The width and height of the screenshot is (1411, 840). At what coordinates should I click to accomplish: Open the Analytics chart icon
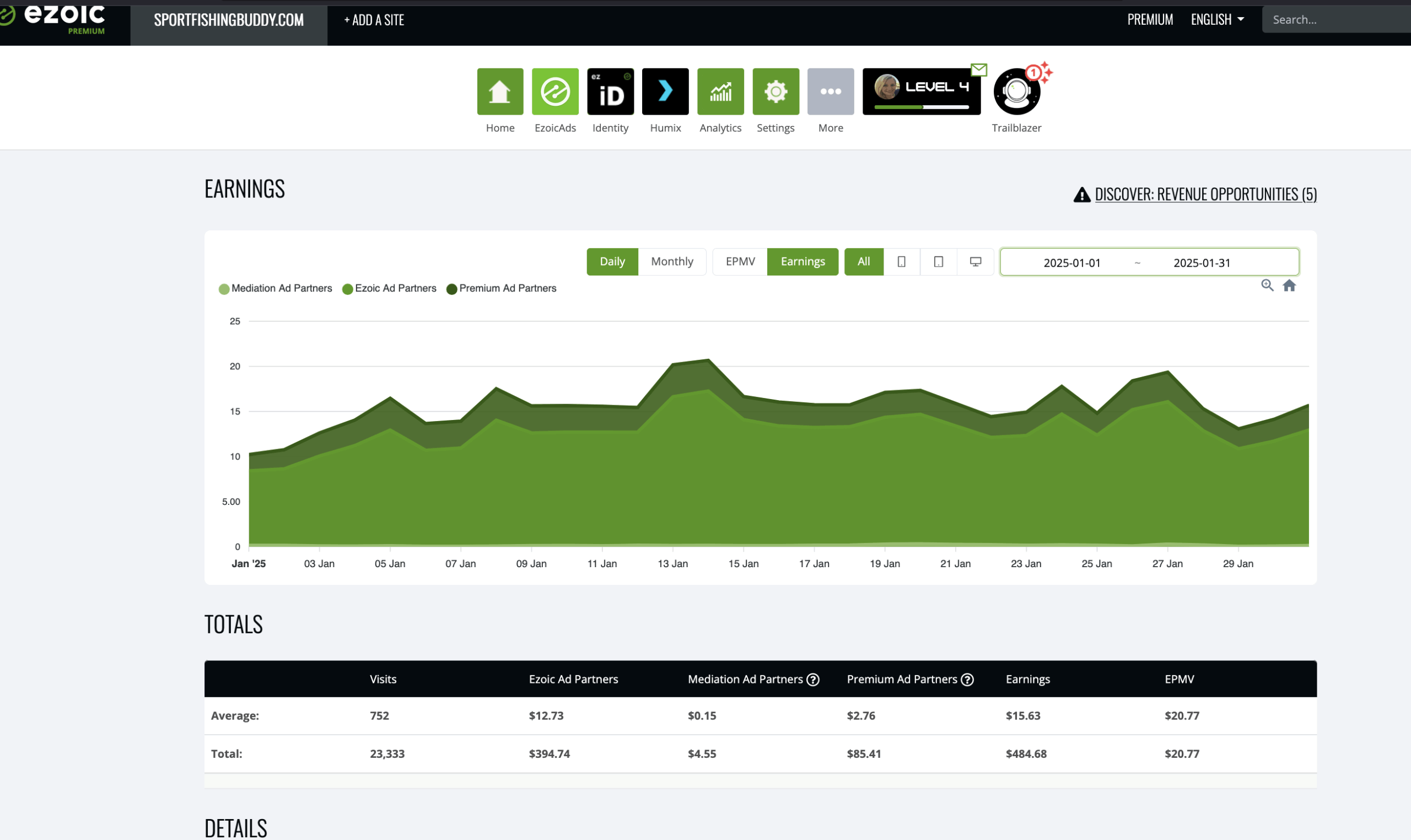pyautogui.click(x=720, y=91)
